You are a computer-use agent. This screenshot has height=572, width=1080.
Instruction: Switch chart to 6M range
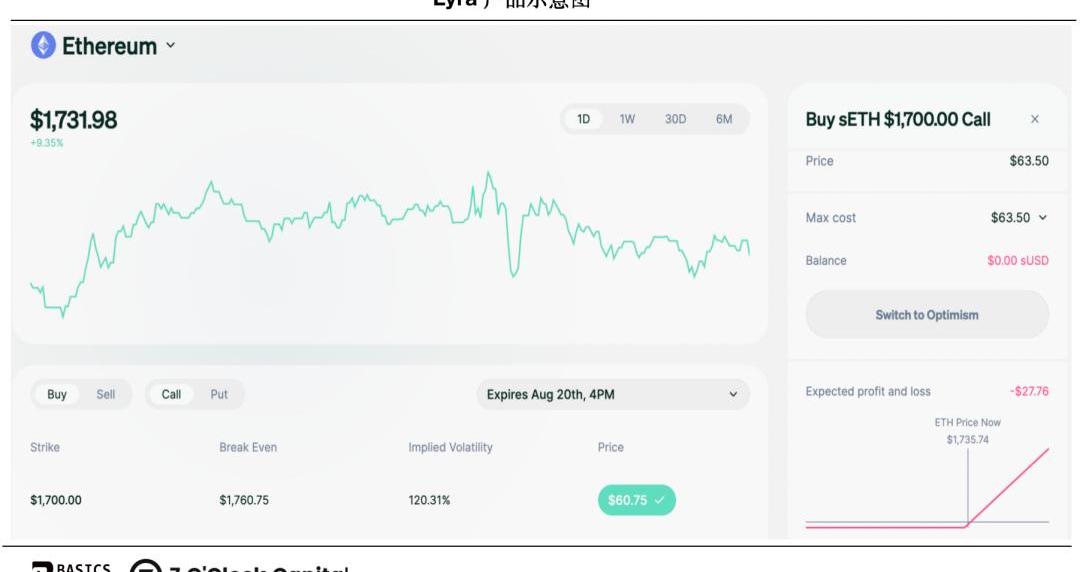tap(724, 119)
